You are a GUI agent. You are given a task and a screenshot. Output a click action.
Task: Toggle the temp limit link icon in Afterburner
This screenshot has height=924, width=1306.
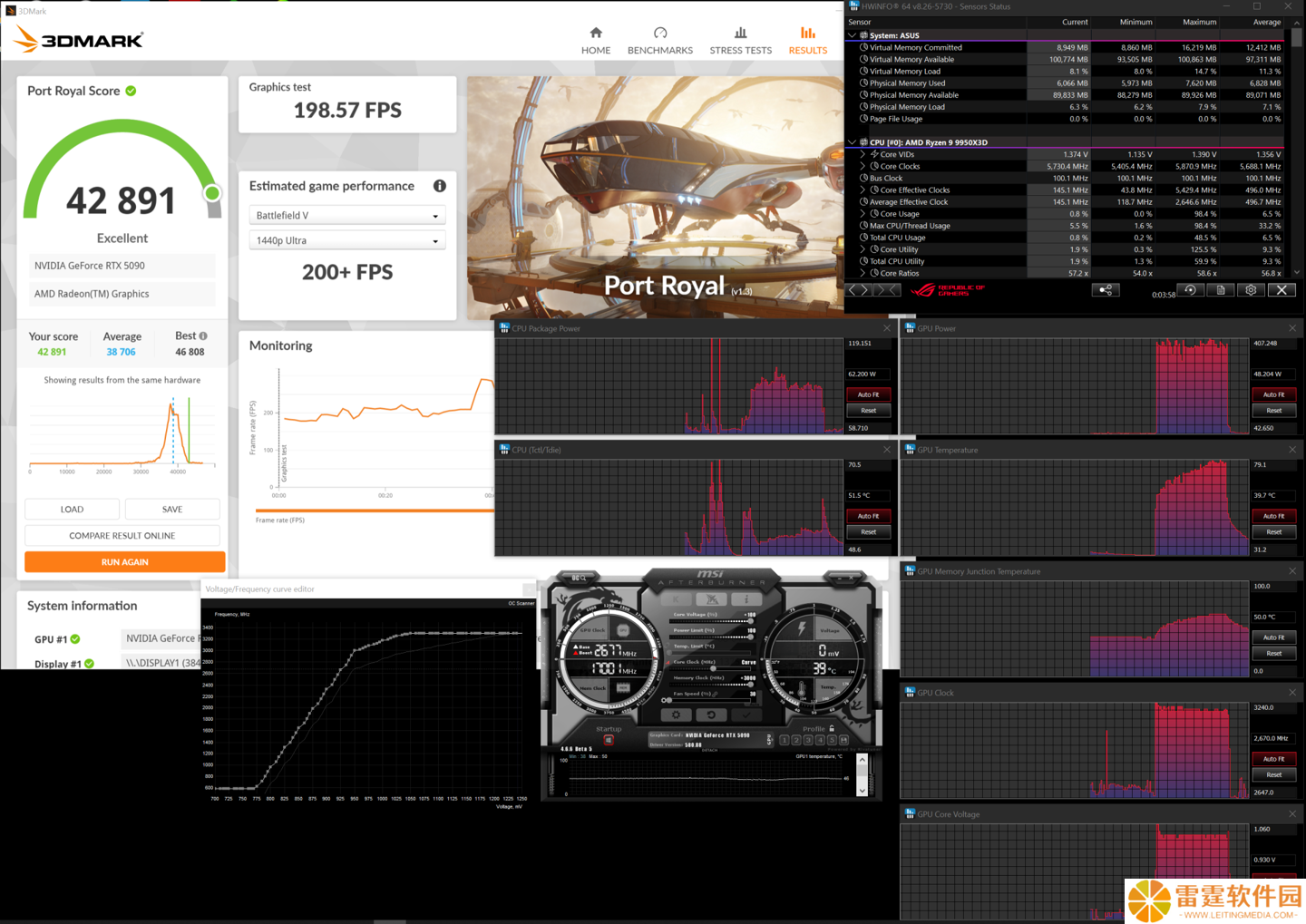click(667, 646)
